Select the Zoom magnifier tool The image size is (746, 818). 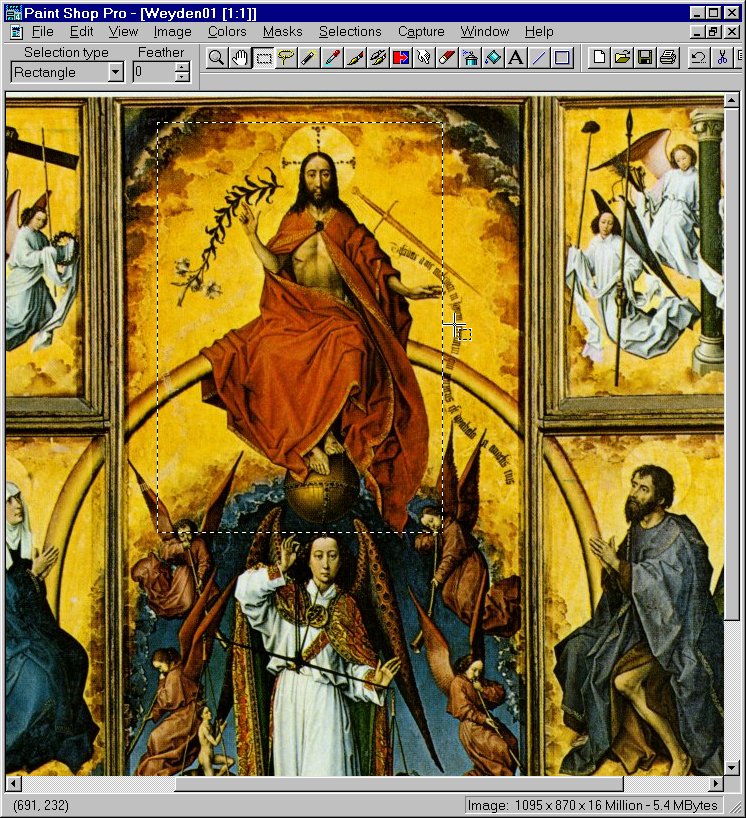(216, 58)
